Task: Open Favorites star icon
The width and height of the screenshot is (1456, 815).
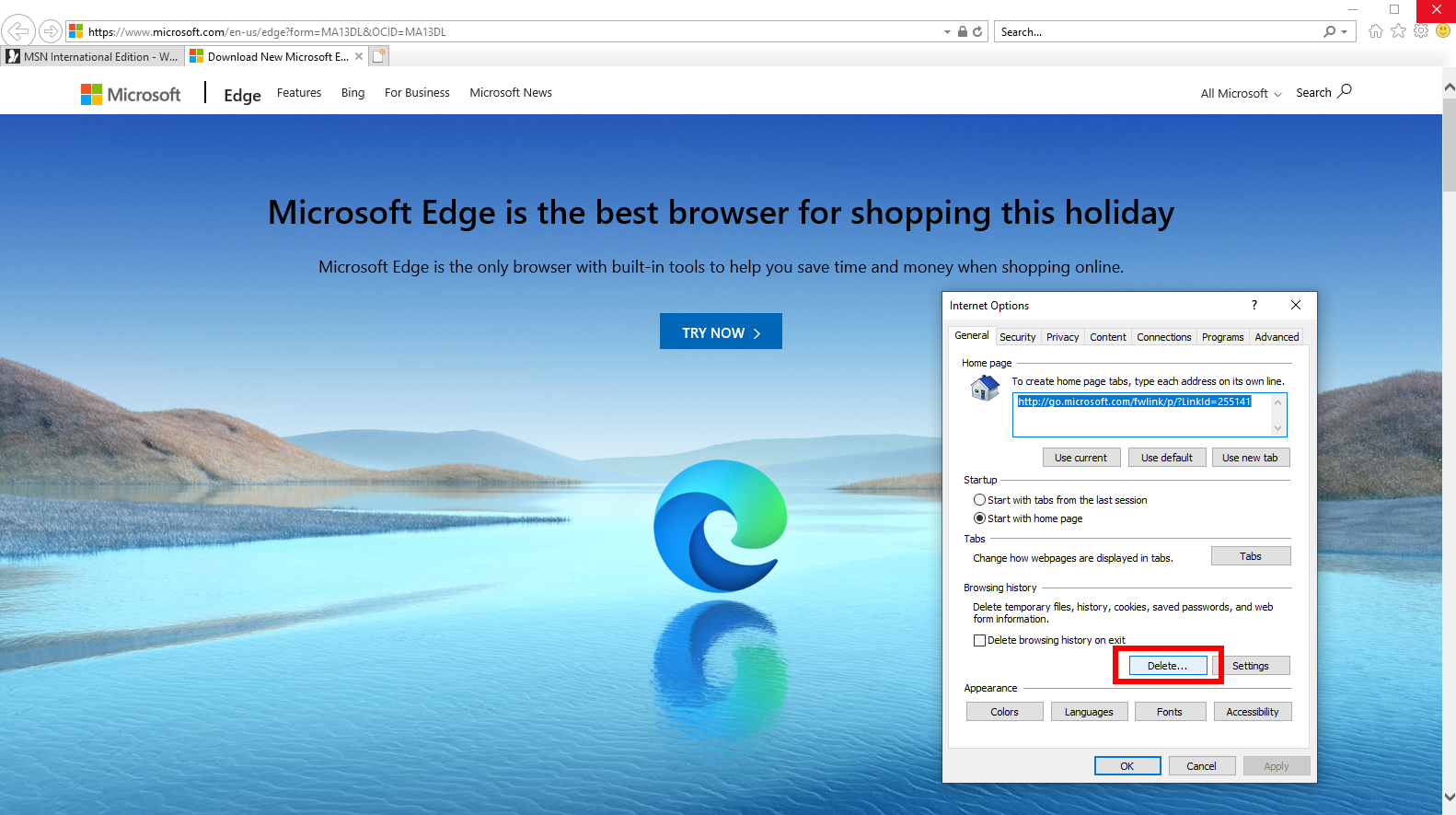Action: pyautogui.click(x=1398, y=31)
